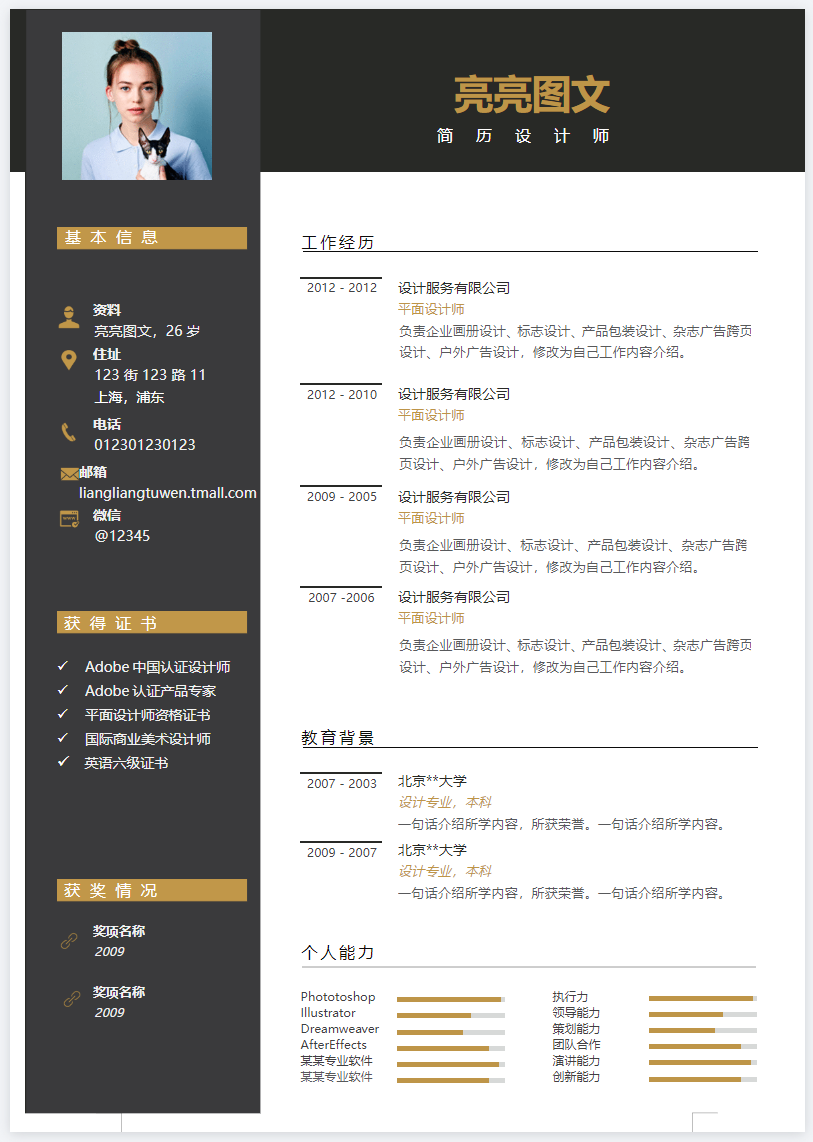
Task: Click the checkmark beside Adobe 中国认证设计师
Action: coord(63,666)
